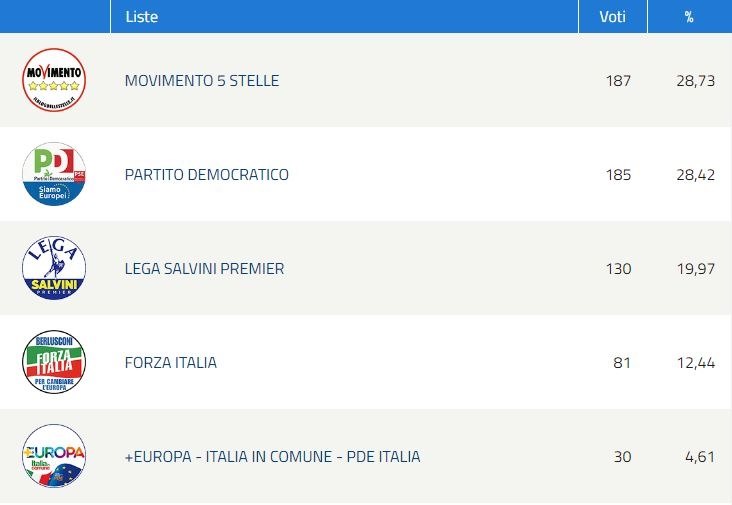The width and height of the screenshot is (732, 505).
Task: Open MOVIMENTO 5 STELLE list name
Action: pos(202,80)
